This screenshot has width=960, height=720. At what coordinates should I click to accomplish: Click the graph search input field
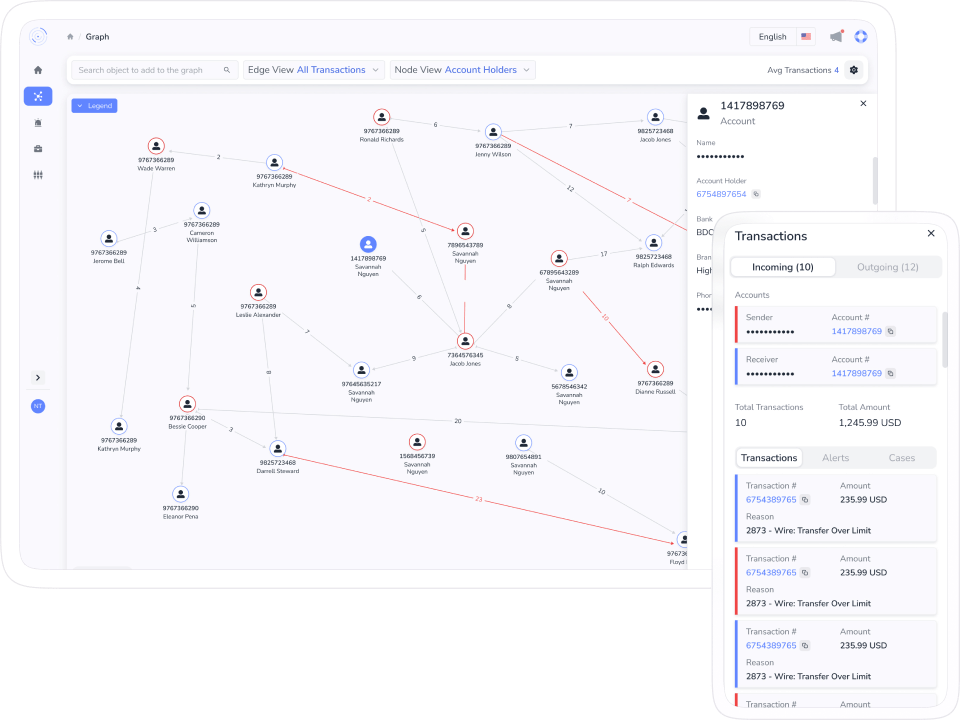[x=150, y=70]
